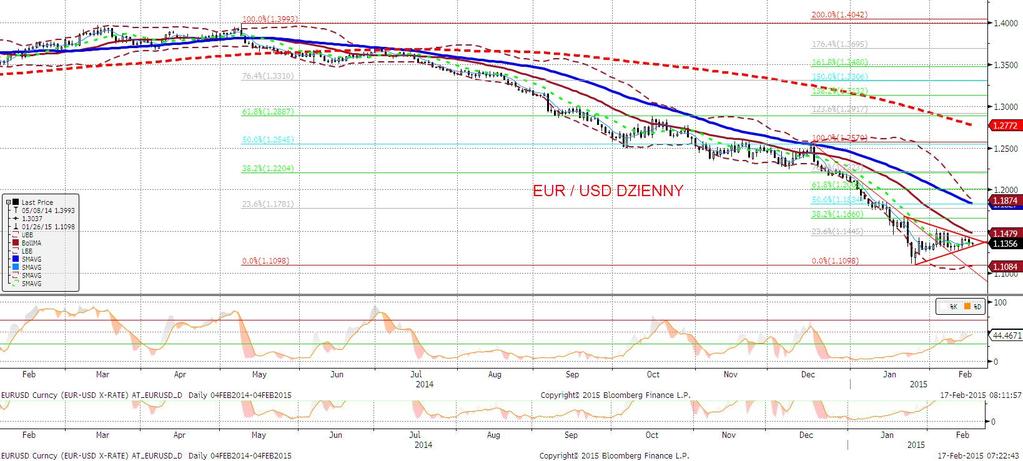The width and height of the screenshot is (1023, 461).
Task: Click the 1.2000 price axis label
Action: [1004, 190]
